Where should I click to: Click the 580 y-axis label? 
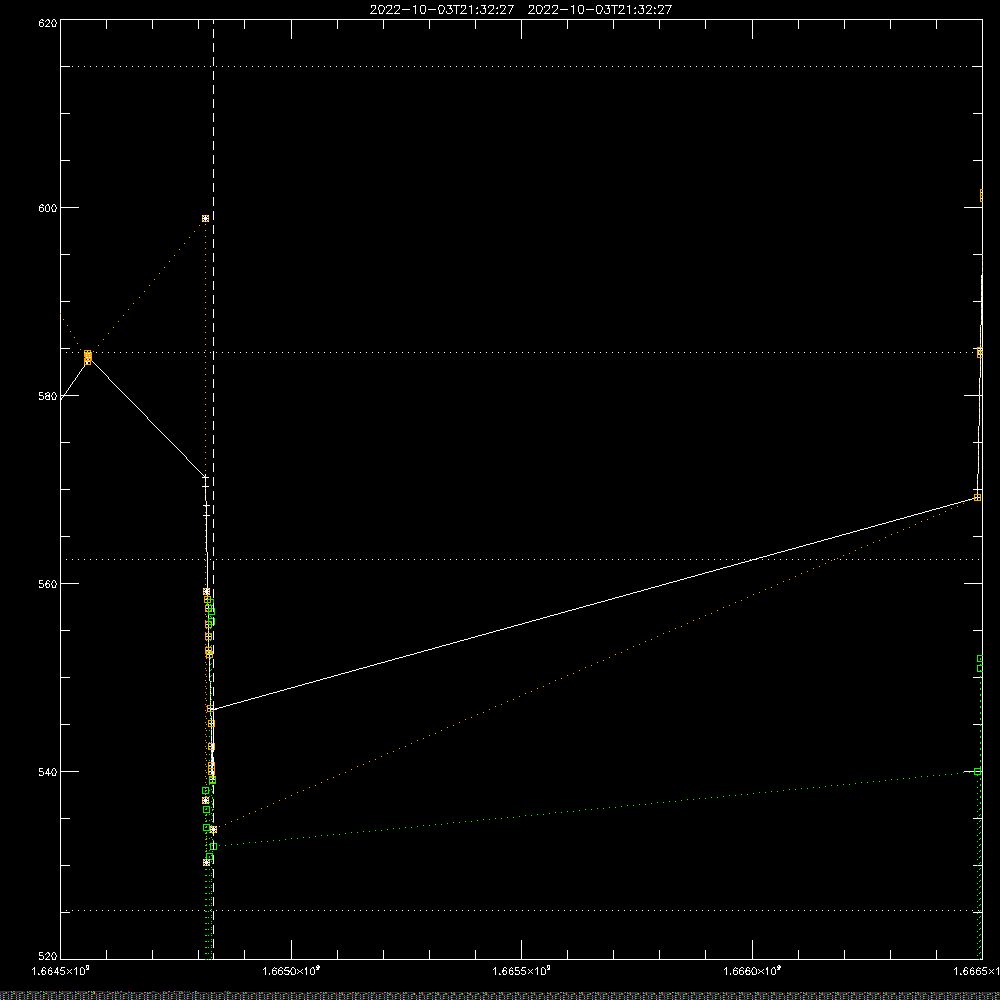(x=48, y=396)
